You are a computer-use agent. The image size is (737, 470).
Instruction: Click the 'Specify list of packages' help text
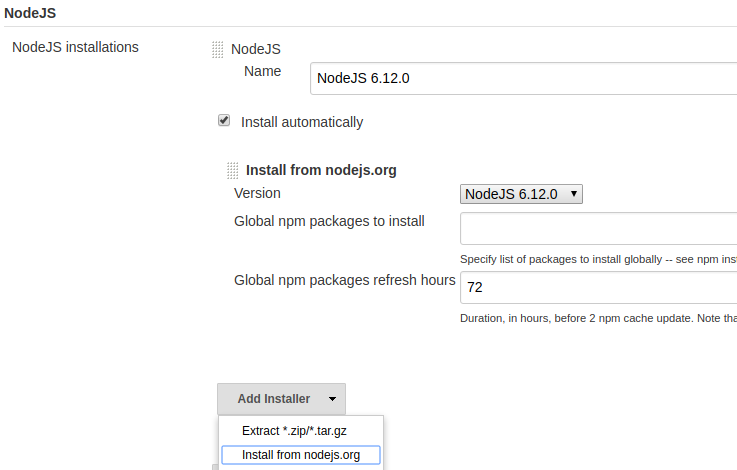click(598, 258)
